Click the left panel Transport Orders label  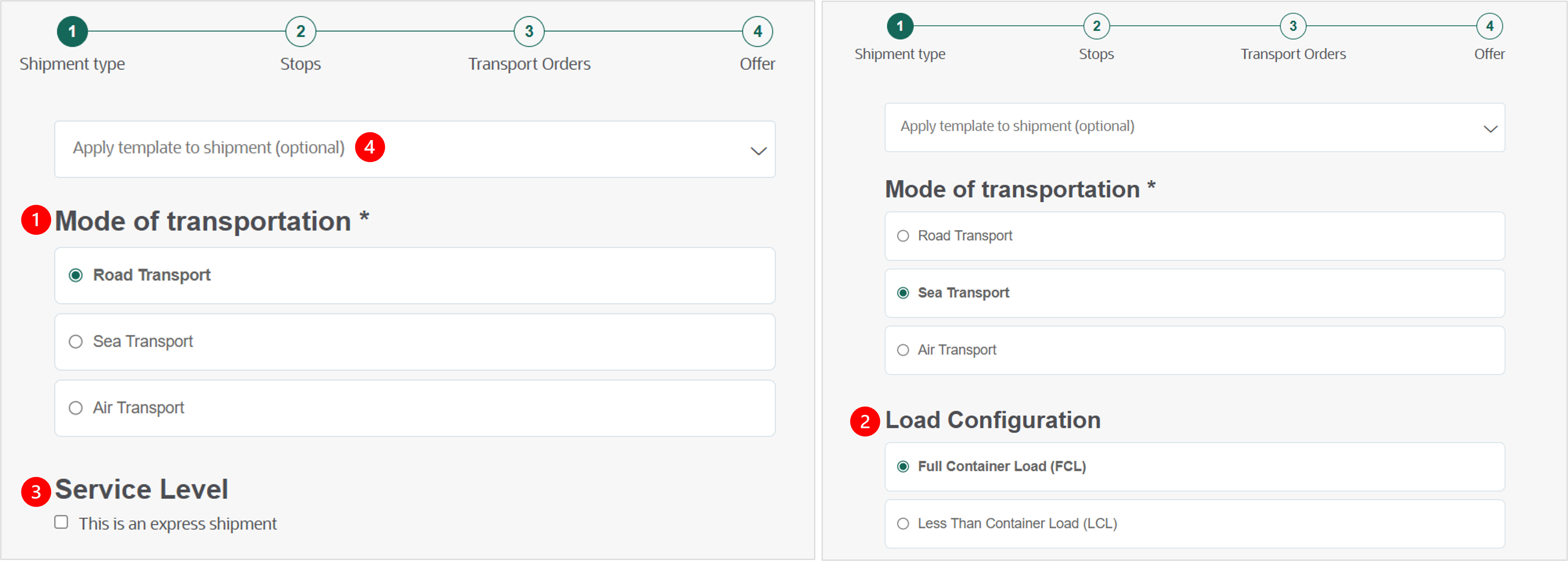tap(529, 64)
